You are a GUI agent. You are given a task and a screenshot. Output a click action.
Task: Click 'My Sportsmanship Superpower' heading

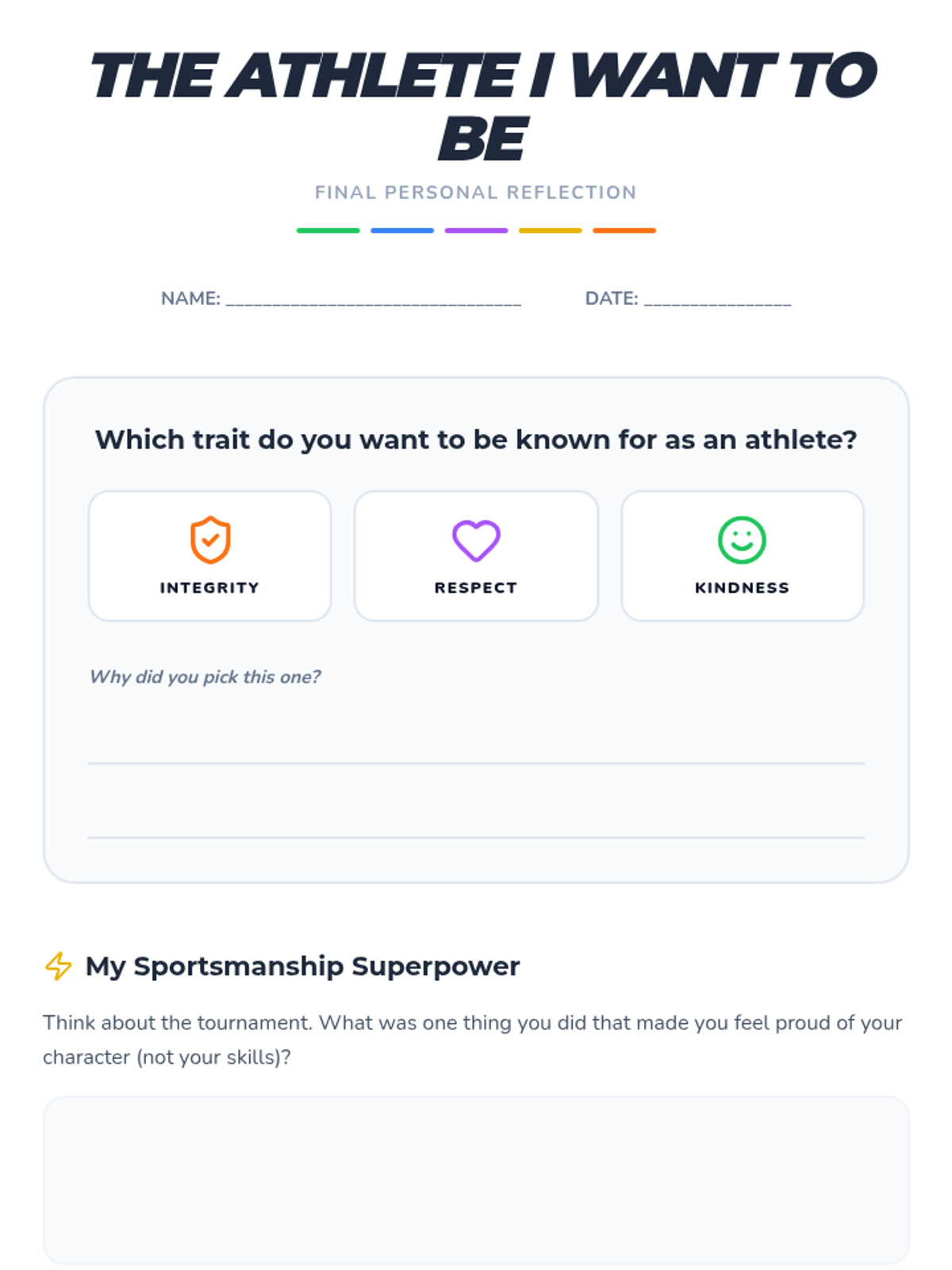click(x=302, y=966)
